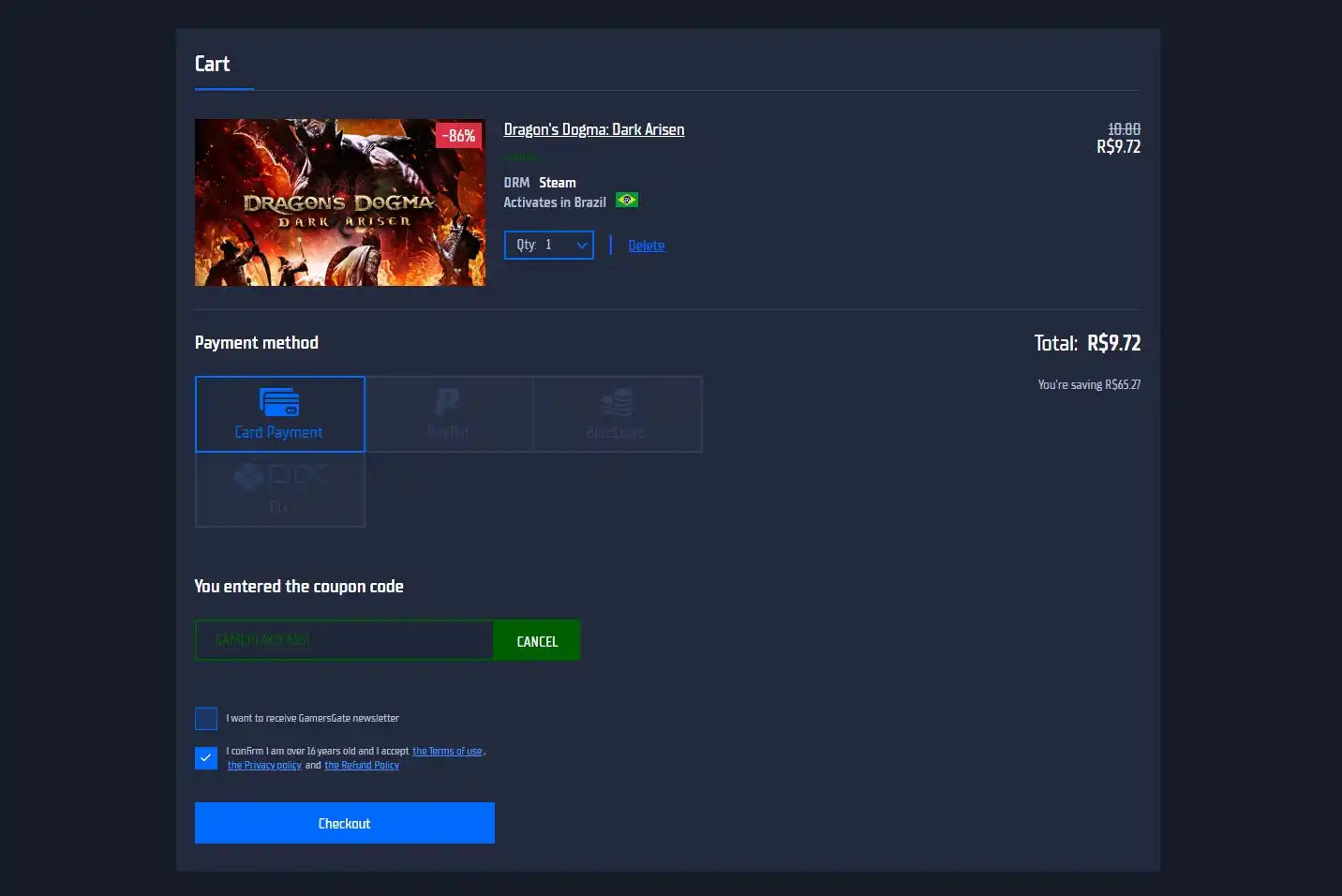This screenshot has height=896, width=1342.
Task: Click the "Activates in Brazil" label
Action: point(555,202)
